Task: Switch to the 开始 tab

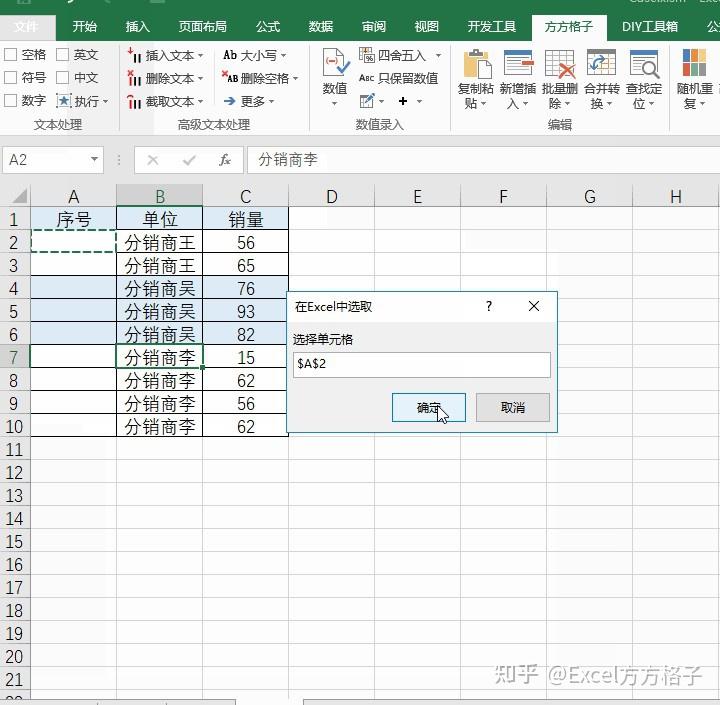Action: coord(84,27)
